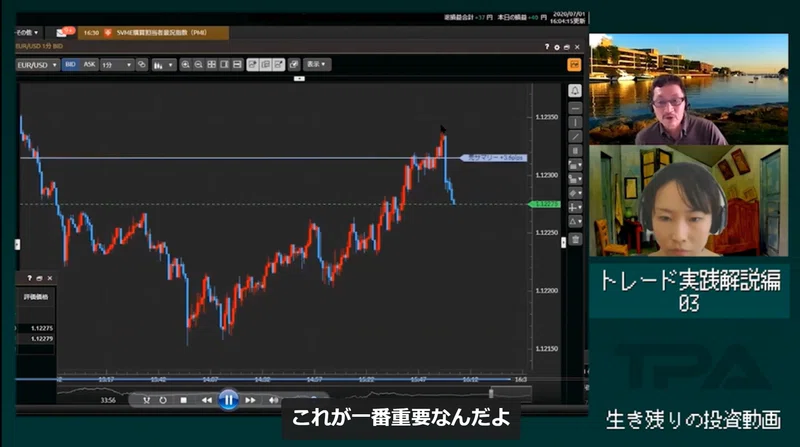Image resolution: width=800 pixels, height=447 pixels.
Task: Zoom out of the chart
Action: click(x=198, y=64)
